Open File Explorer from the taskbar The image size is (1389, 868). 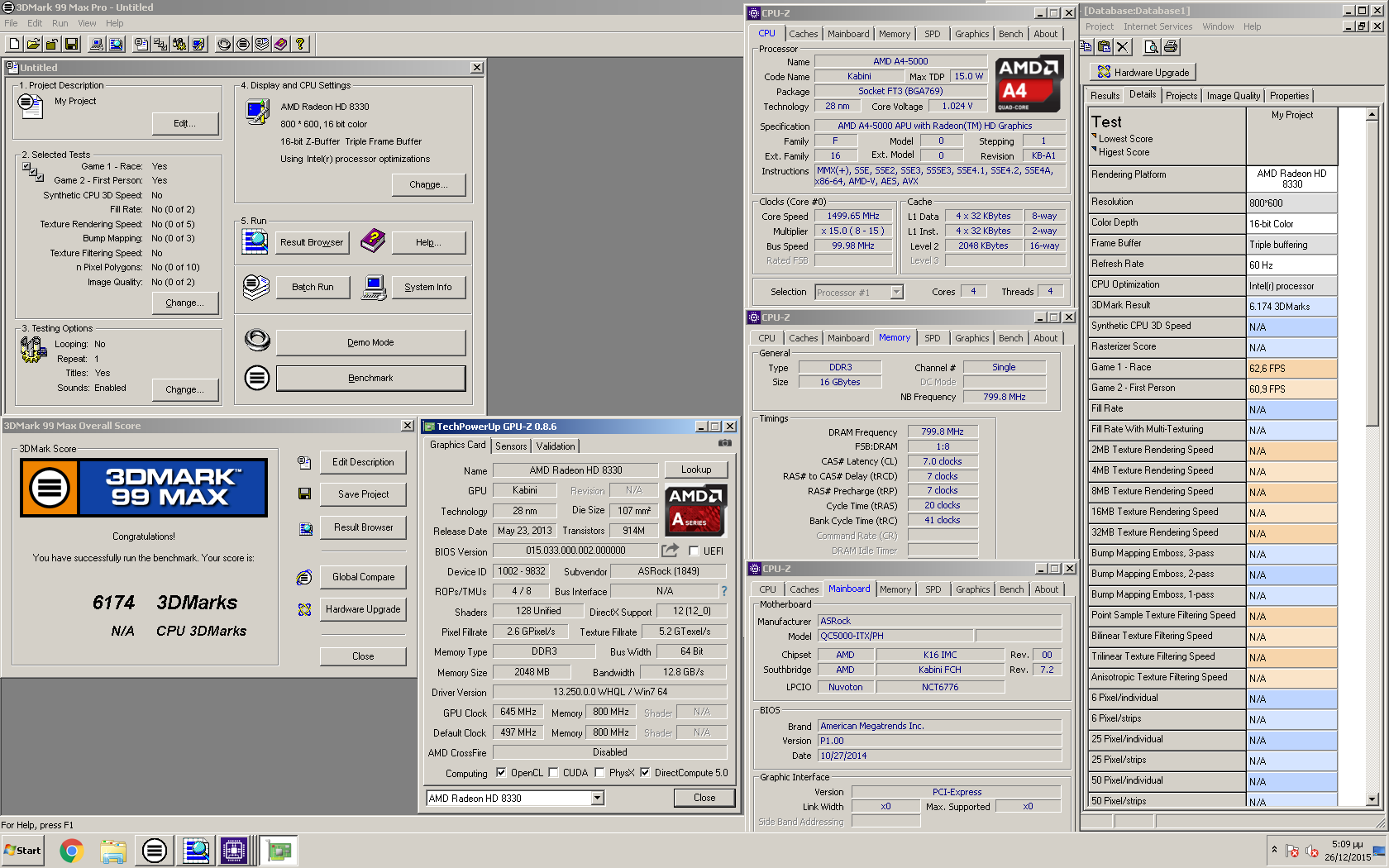[113, 851]
